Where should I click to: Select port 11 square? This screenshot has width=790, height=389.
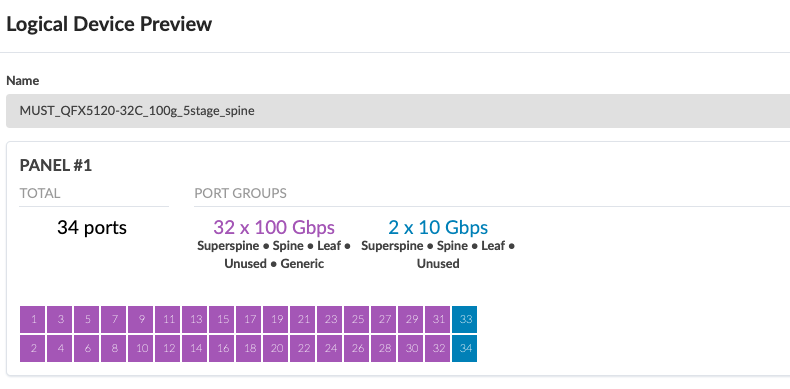[168, 319]
